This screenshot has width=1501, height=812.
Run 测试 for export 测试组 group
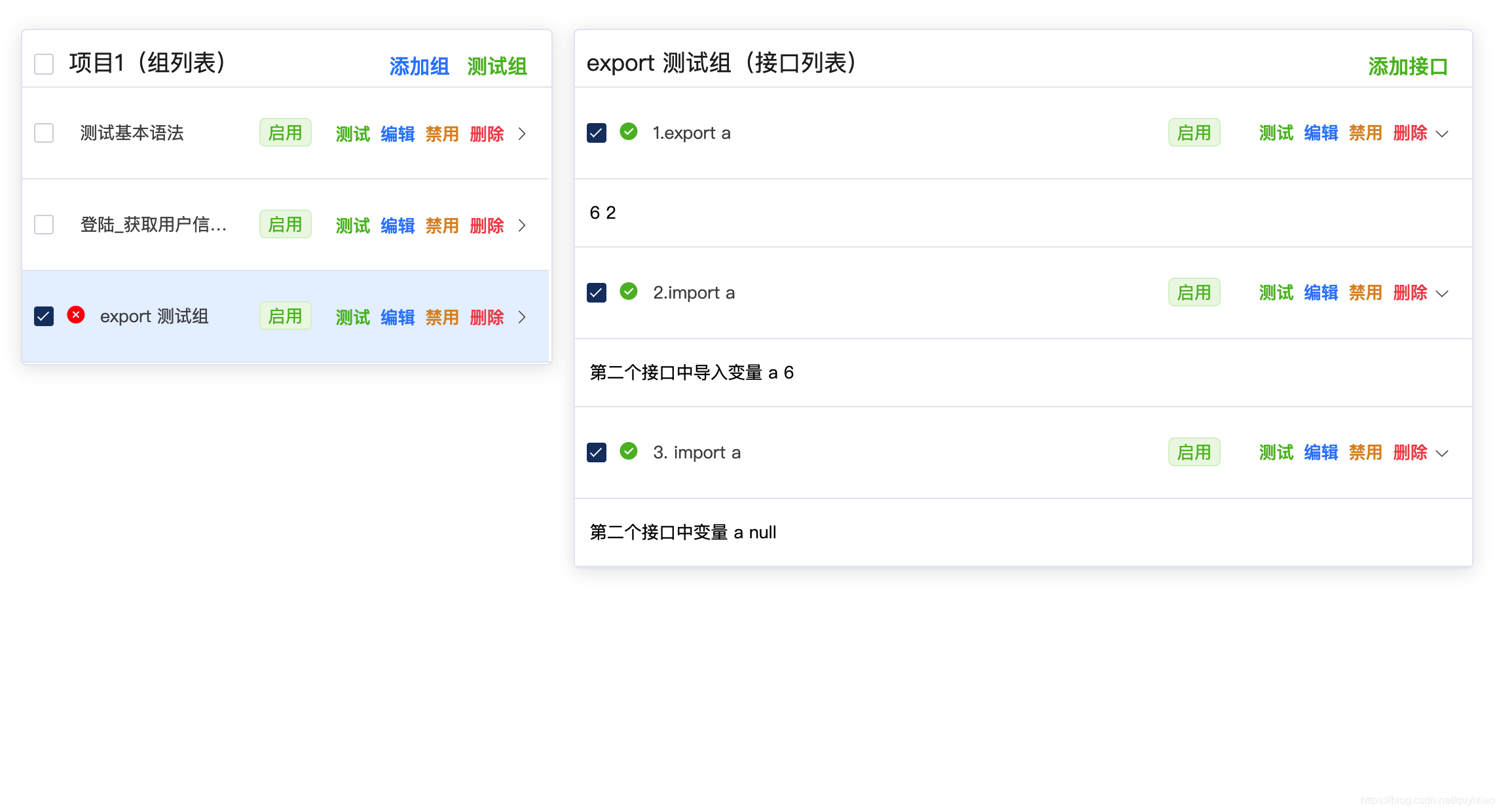coord(353,317)
